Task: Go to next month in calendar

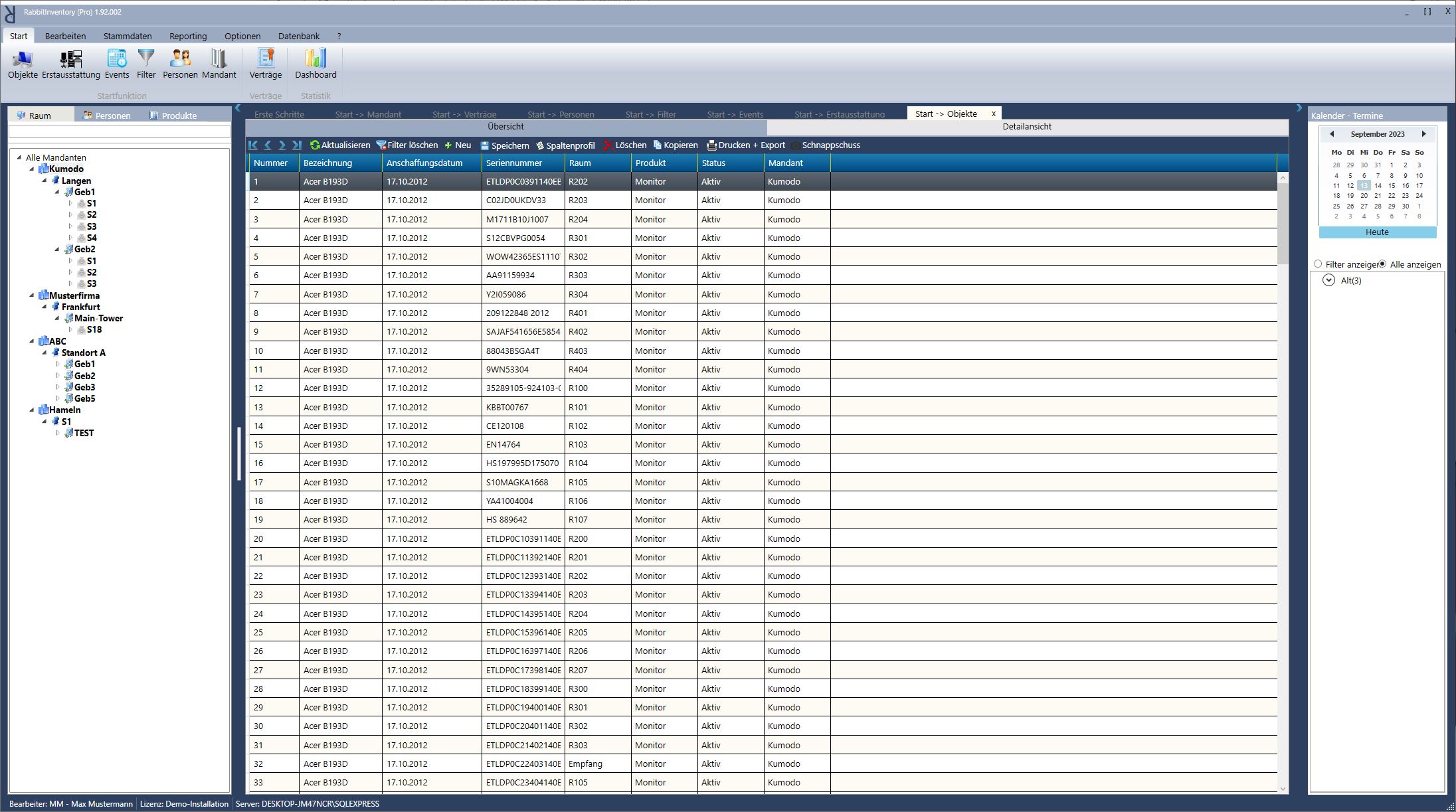Action: pyautogui.click(x=1423, y=134)
